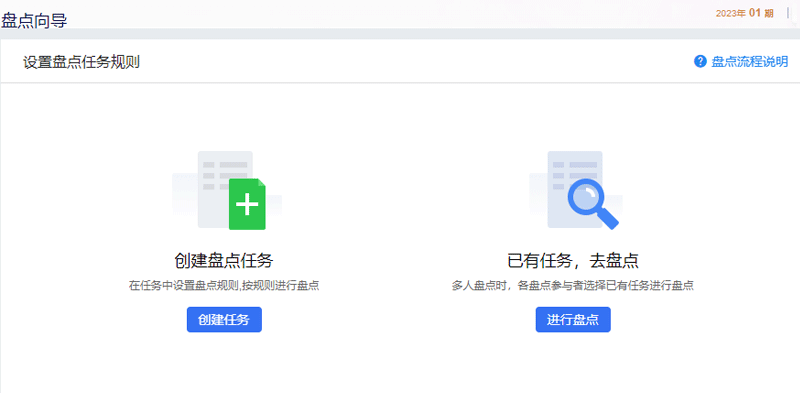Select the 创建盘点任务 heading

[224, 261]
